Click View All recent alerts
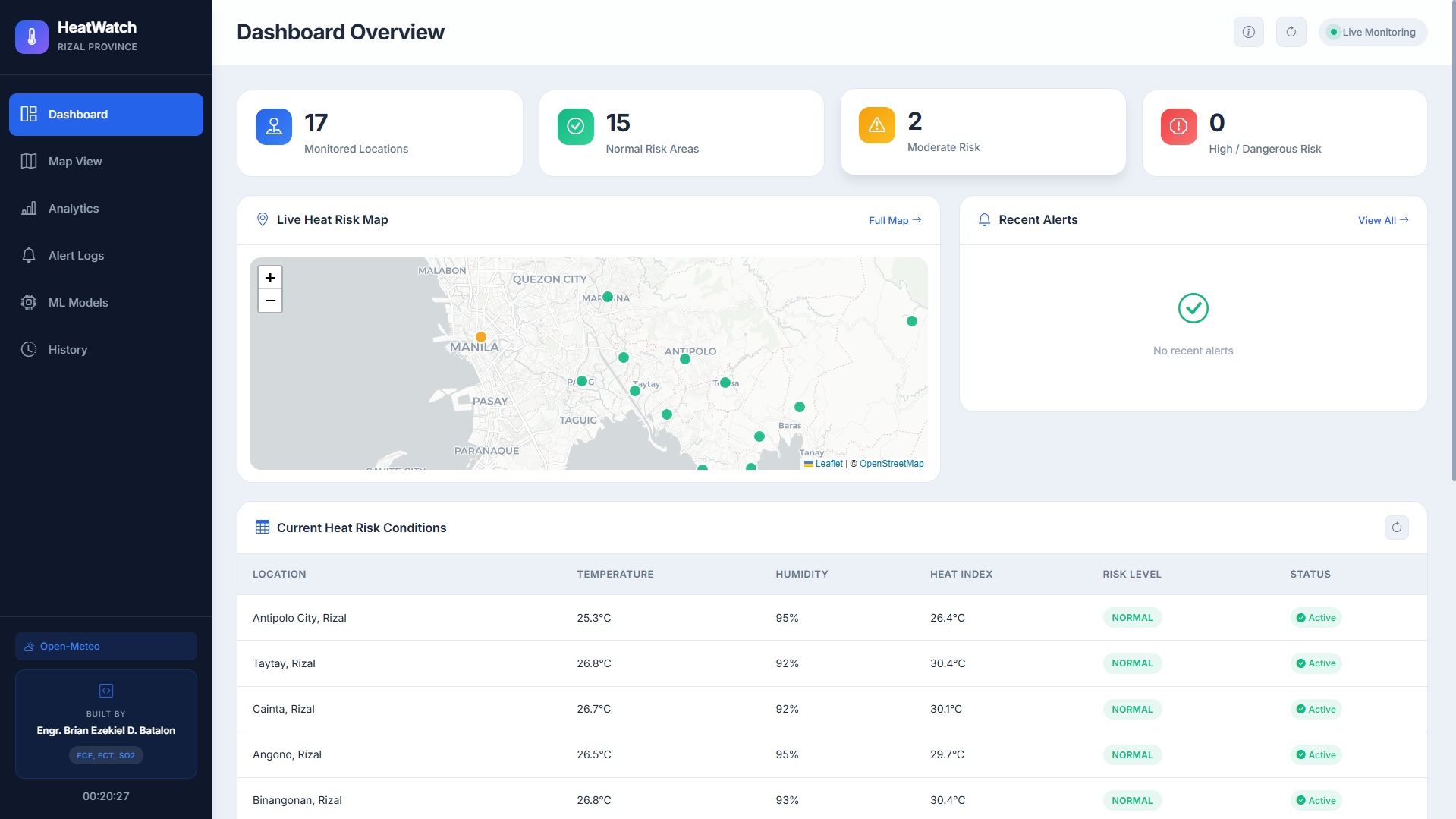Image resolution: width=1456 pixels, height=819 pixels. coord(1383,220)
